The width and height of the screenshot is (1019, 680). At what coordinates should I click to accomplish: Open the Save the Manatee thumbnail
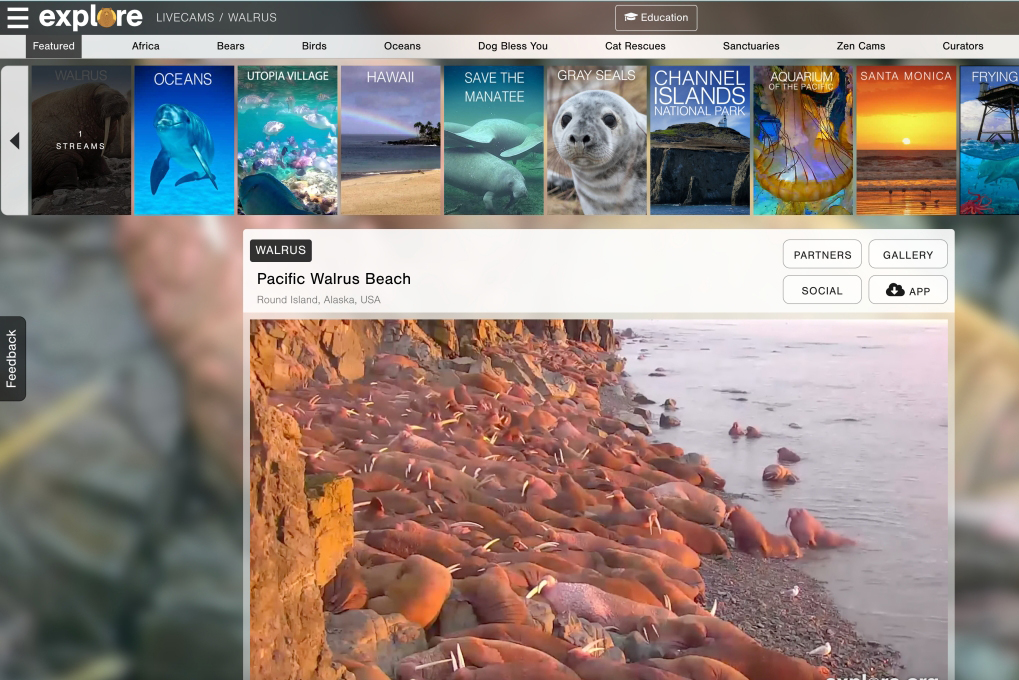(x=494, y=140)
